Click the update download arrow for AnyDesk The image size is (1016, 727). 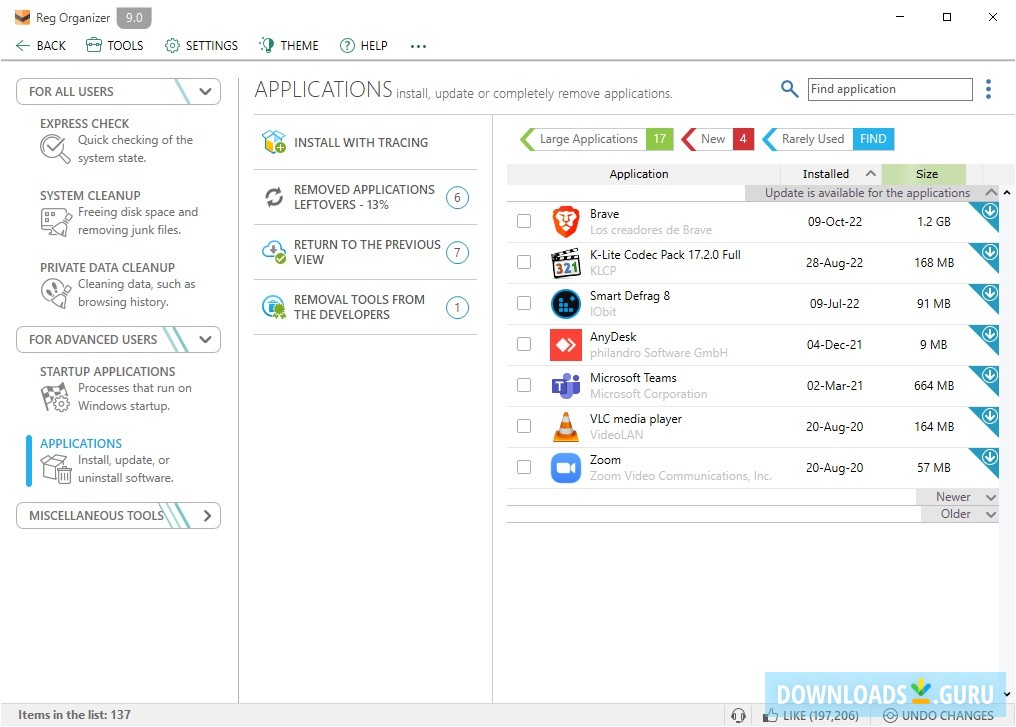[x=989, y=334]
